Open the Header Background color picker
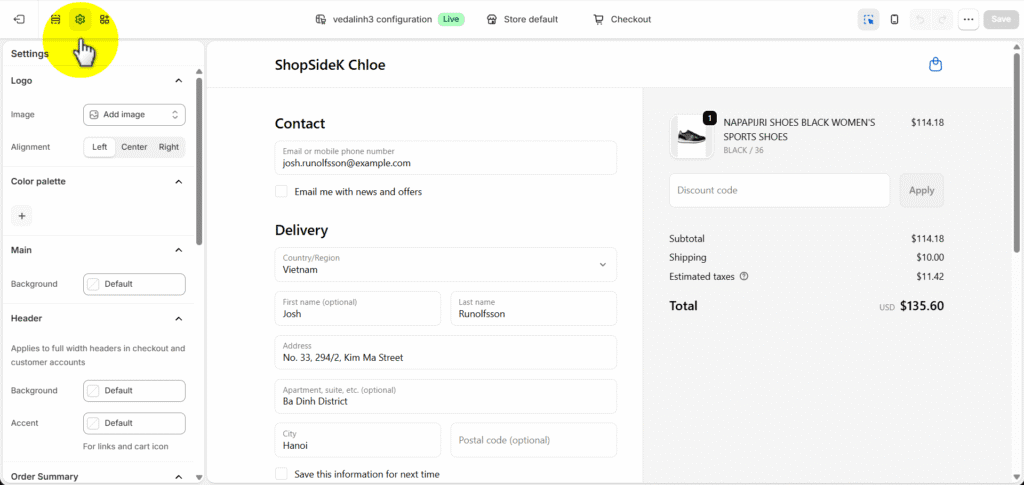 point(135,390)
